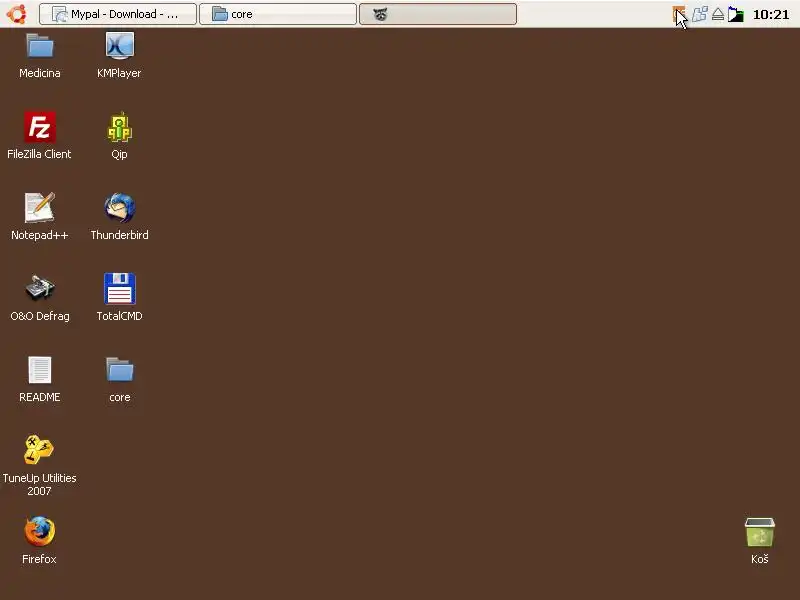Click the 'FileZilla Client' label text

39,154
